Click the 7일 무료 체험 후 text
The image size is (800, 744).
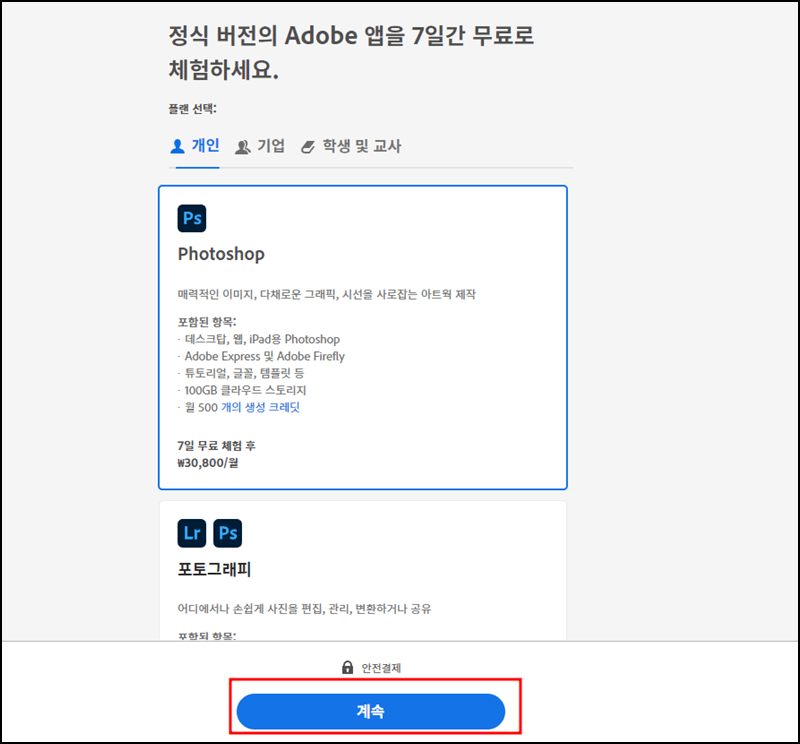[216, 446]
